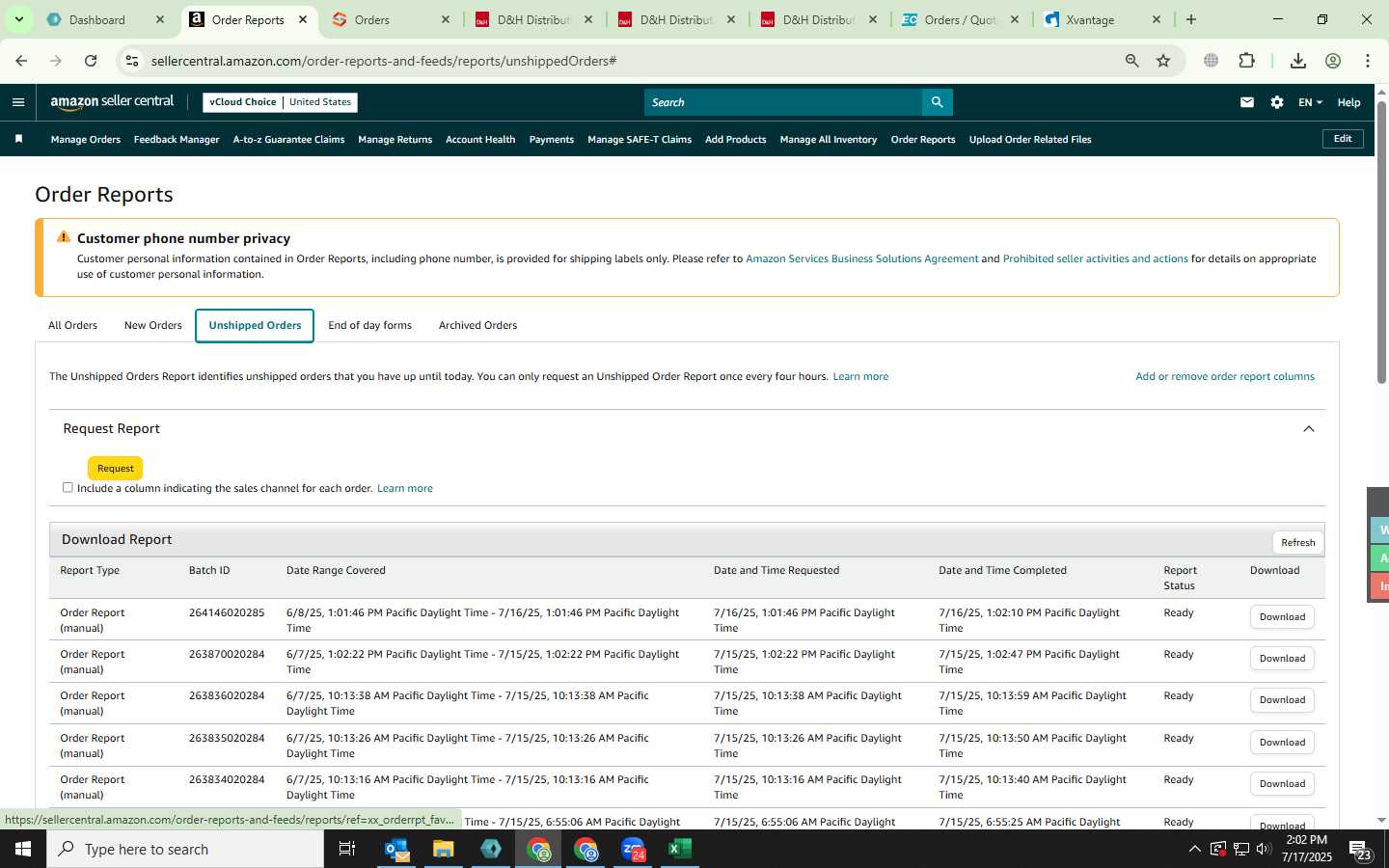Open Upload Order Related Files menu item
The height and width of the screenshot is (868, 1389).
click(x=1030, y=140)
